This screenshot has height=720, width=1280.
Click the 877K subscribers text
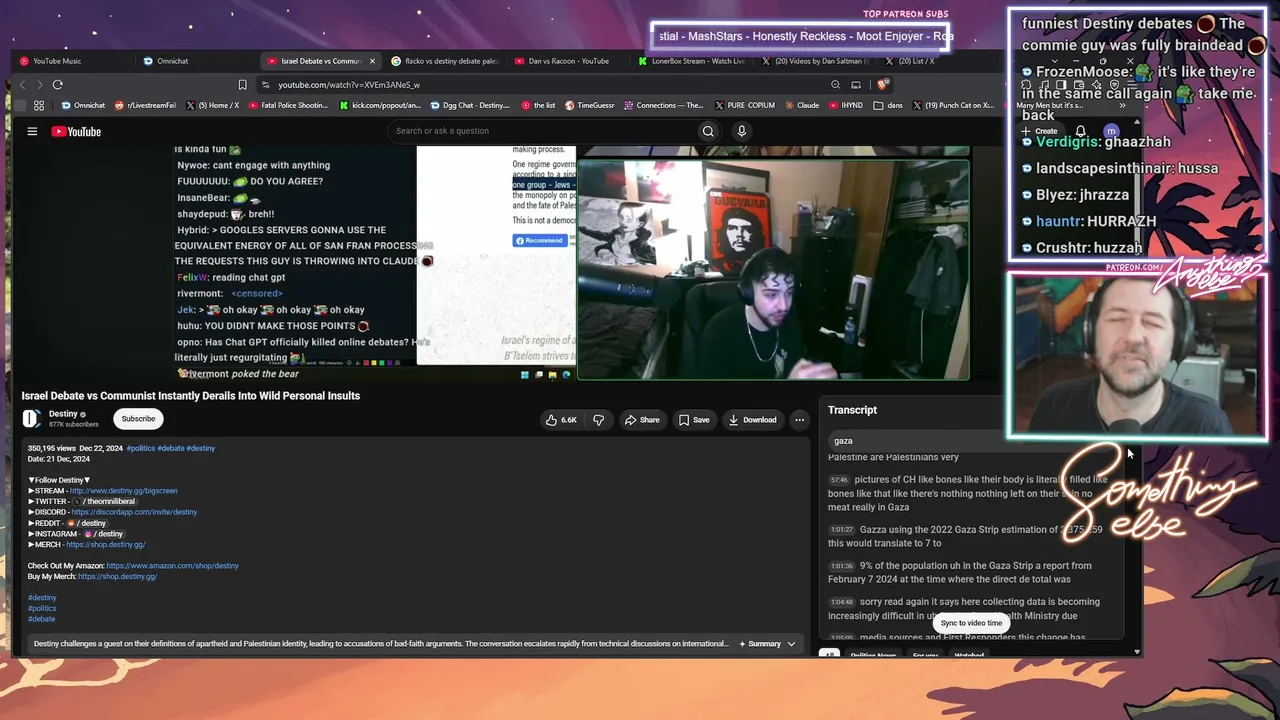pos(74,425)
